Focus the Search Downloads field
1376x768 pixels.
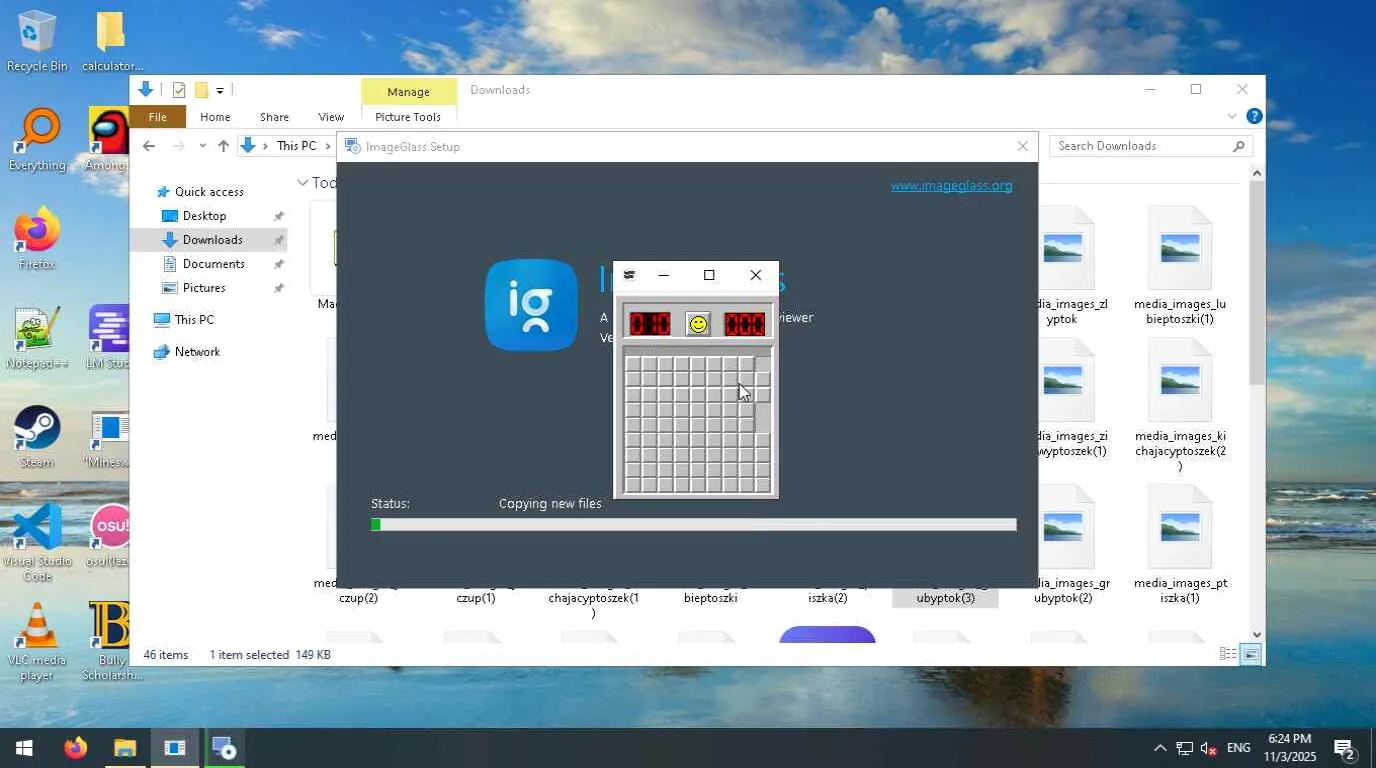pos(1150,146)
